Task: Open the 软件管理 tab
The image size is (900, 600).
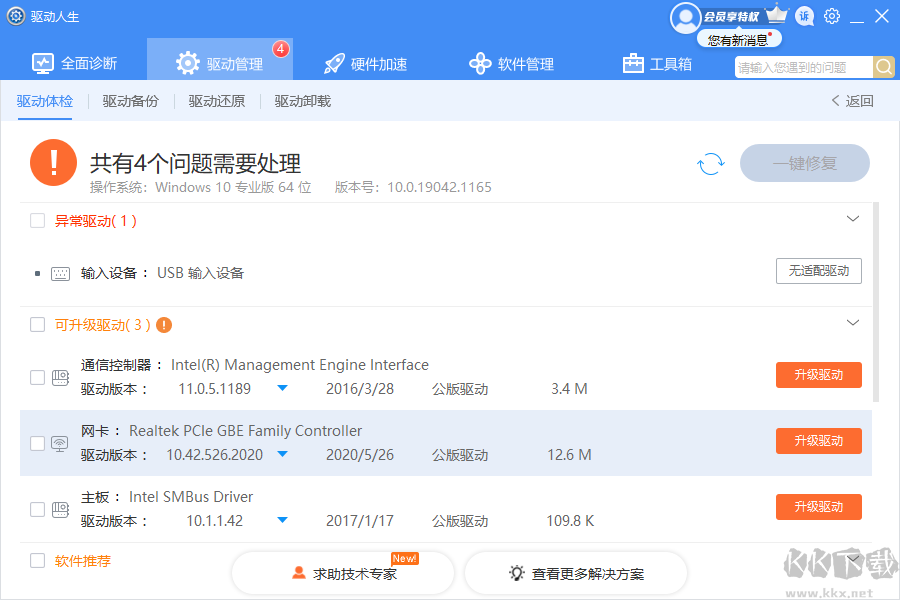Action: pos(511,64)
